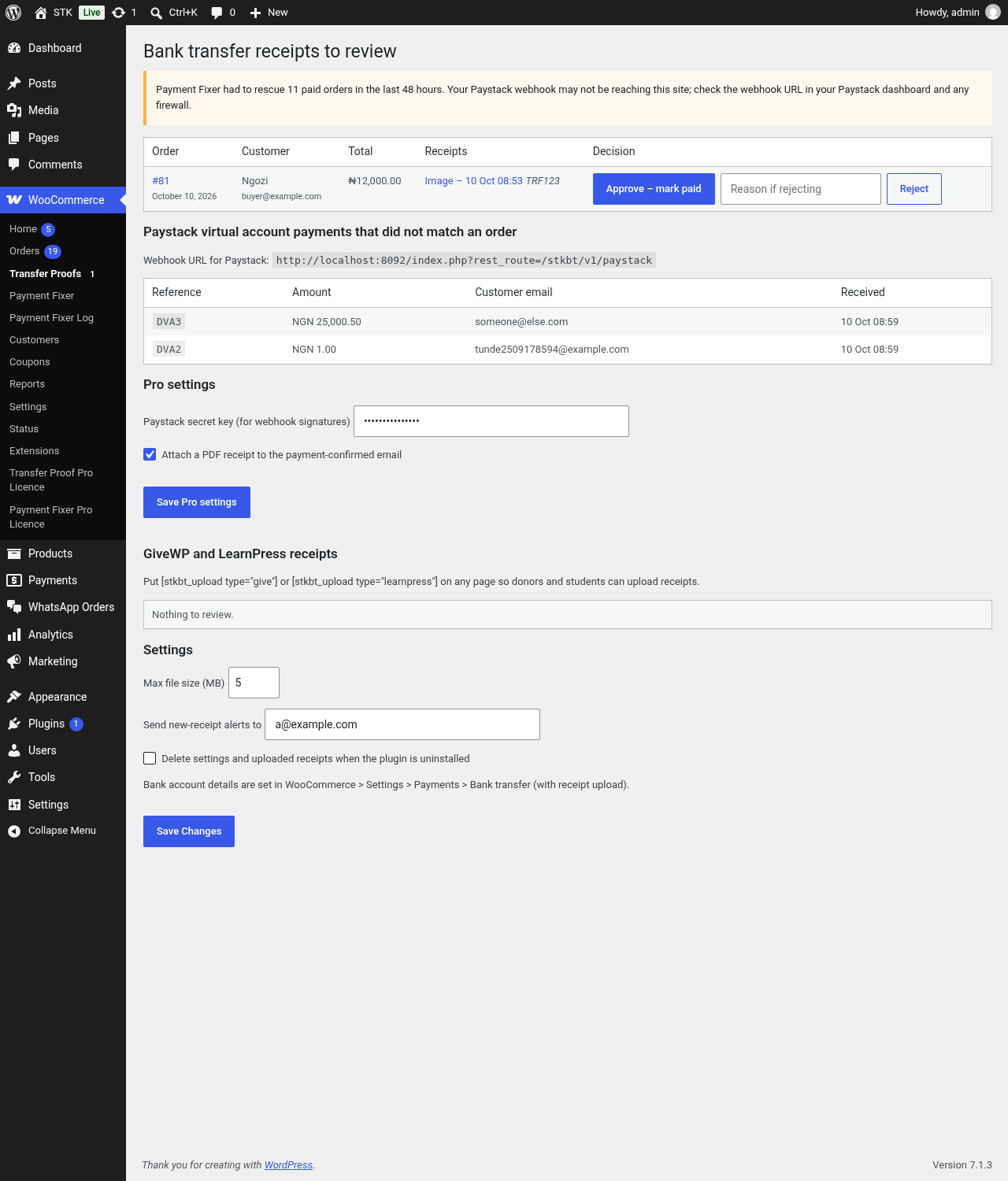1008x1181 pixels.
Task: Uncheck Attach a PDF receipt checkbox
Action: (x=150, y=454)
